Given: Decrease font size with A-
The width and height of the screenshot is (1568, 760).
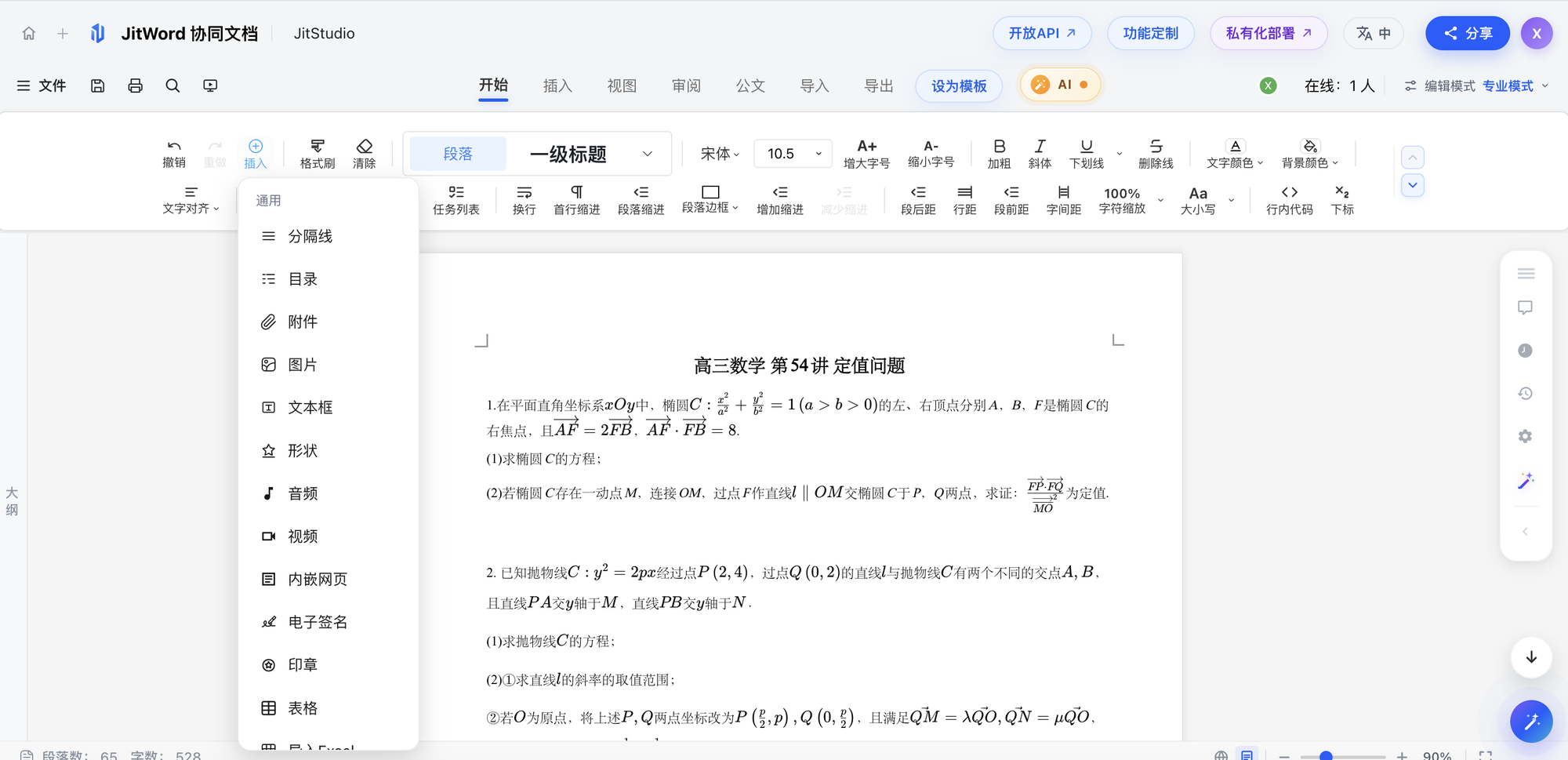Looking at the screenshot, I should click(931, 154).
